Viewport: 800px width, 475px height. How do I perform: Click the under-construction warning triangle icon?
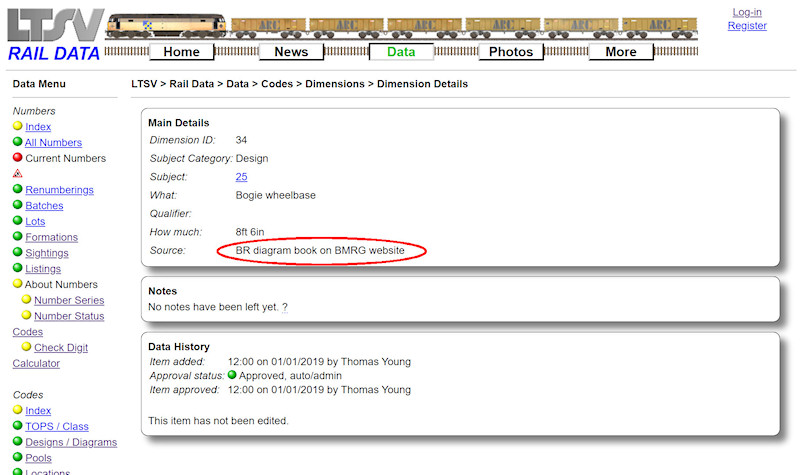point(18,173)
